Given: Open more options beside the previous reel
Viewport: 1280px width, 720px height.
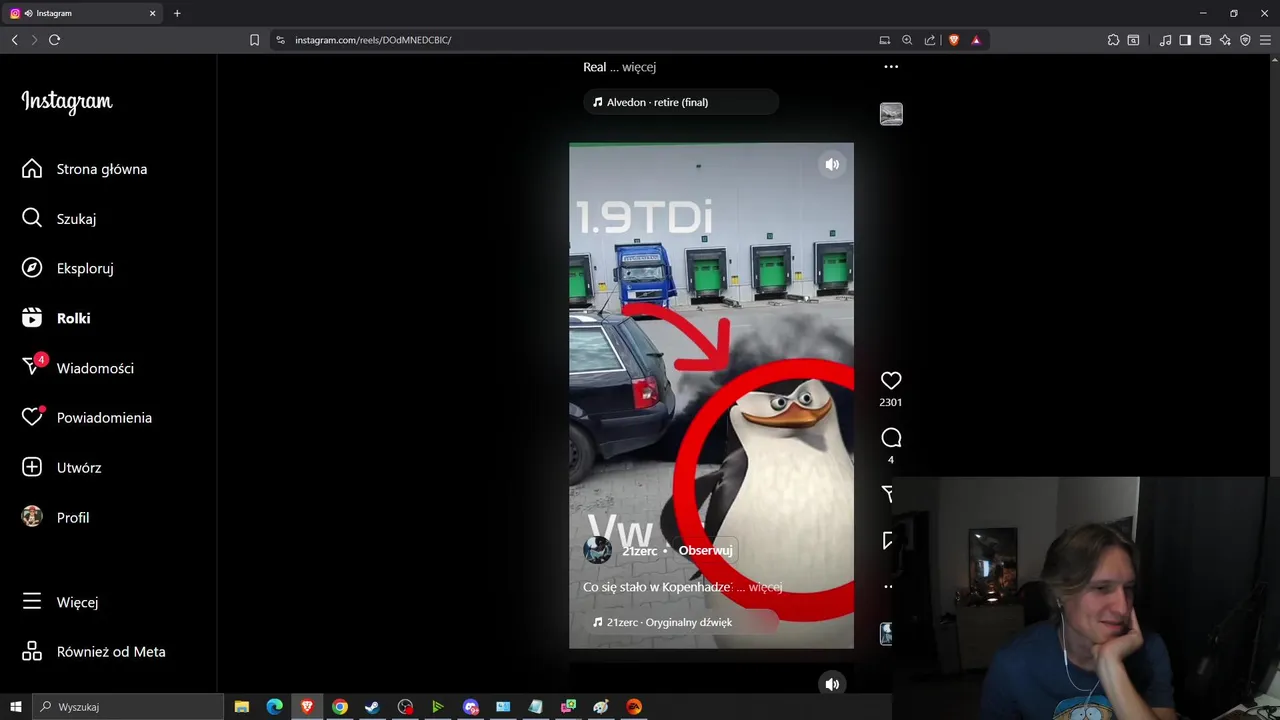Looking at the screenshot, I should coord(891,67).
